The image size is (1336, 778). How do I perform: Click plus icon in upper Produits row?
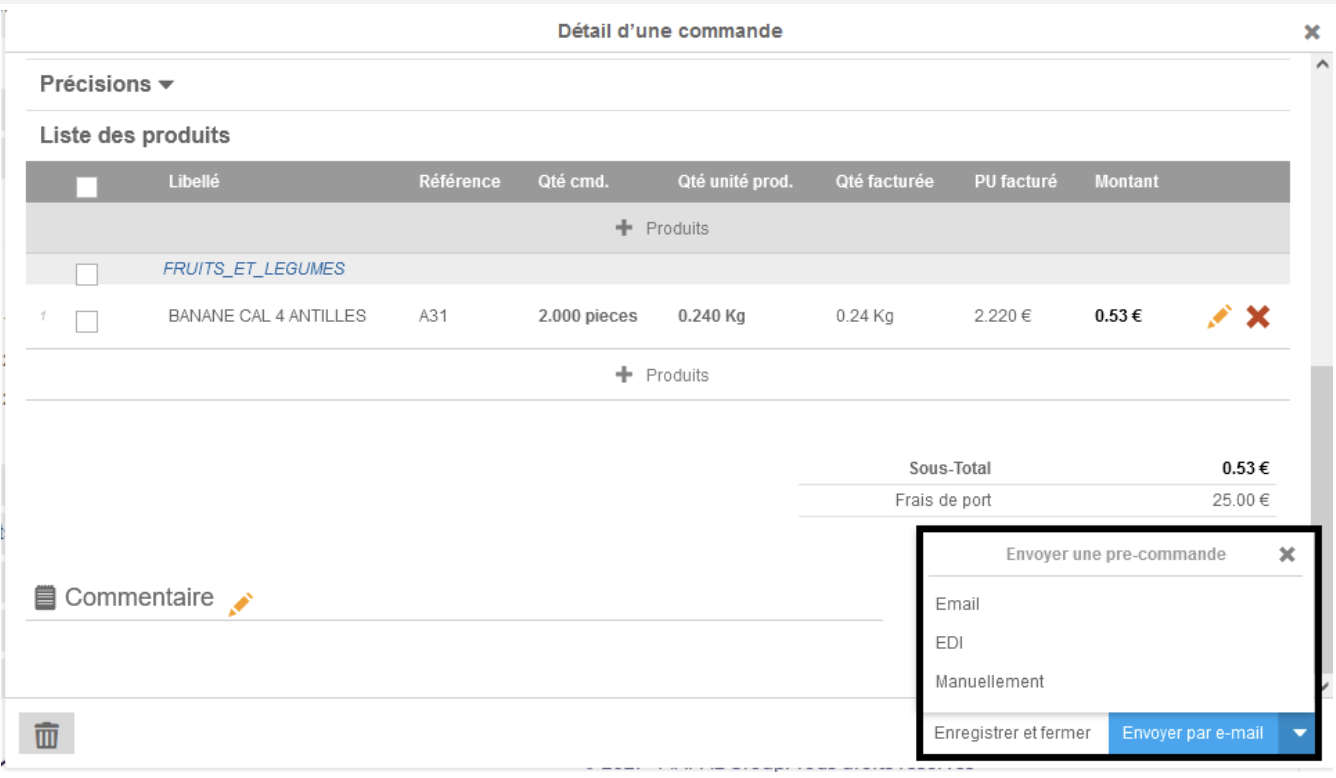pyautogui.click(x=625, y=228)
